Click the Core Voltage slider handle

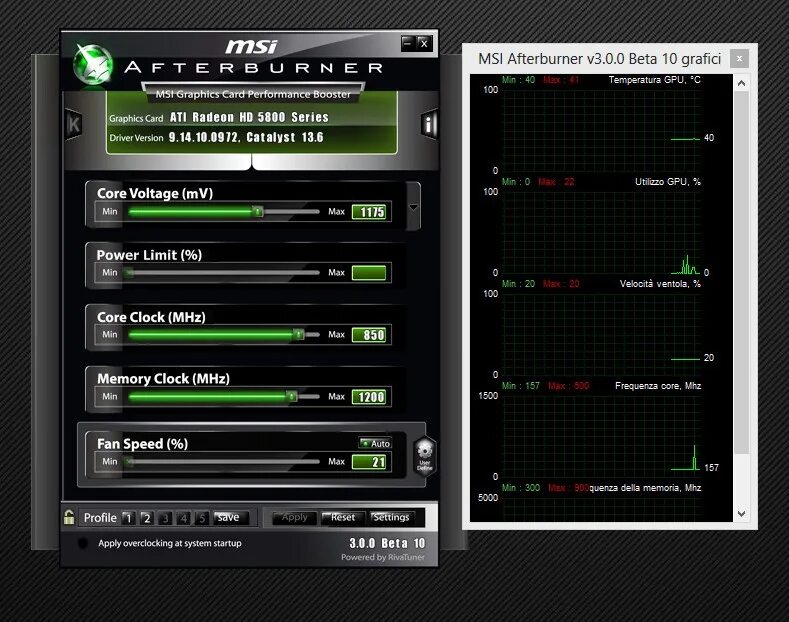258,211
